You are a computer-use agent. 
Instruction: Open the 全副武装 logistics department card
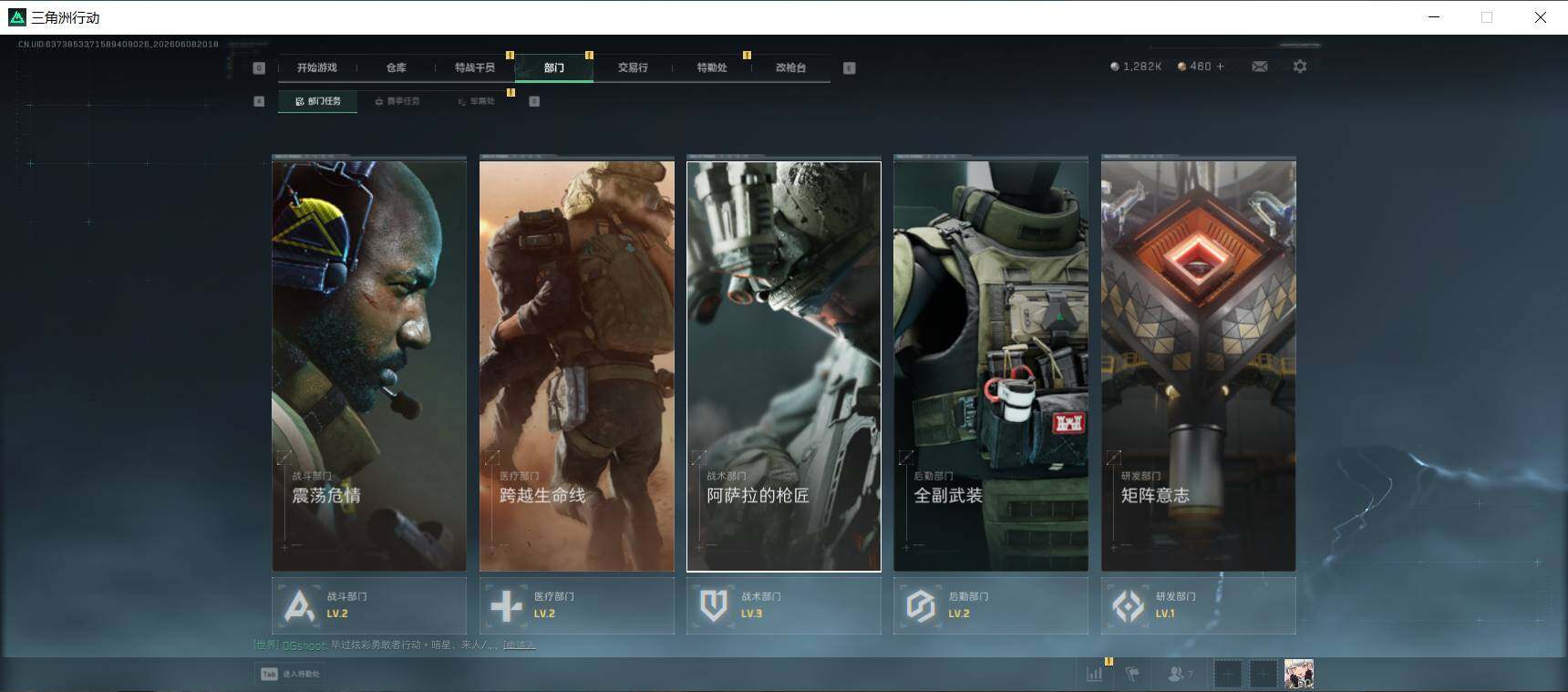click(x=991, y=365)
